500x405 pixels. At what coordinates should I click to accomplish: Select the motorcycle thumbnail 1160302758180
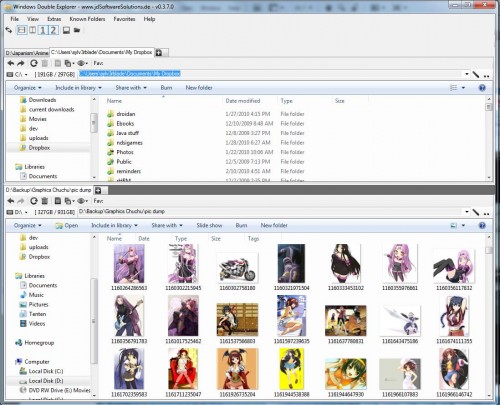[x=237, y=267]
